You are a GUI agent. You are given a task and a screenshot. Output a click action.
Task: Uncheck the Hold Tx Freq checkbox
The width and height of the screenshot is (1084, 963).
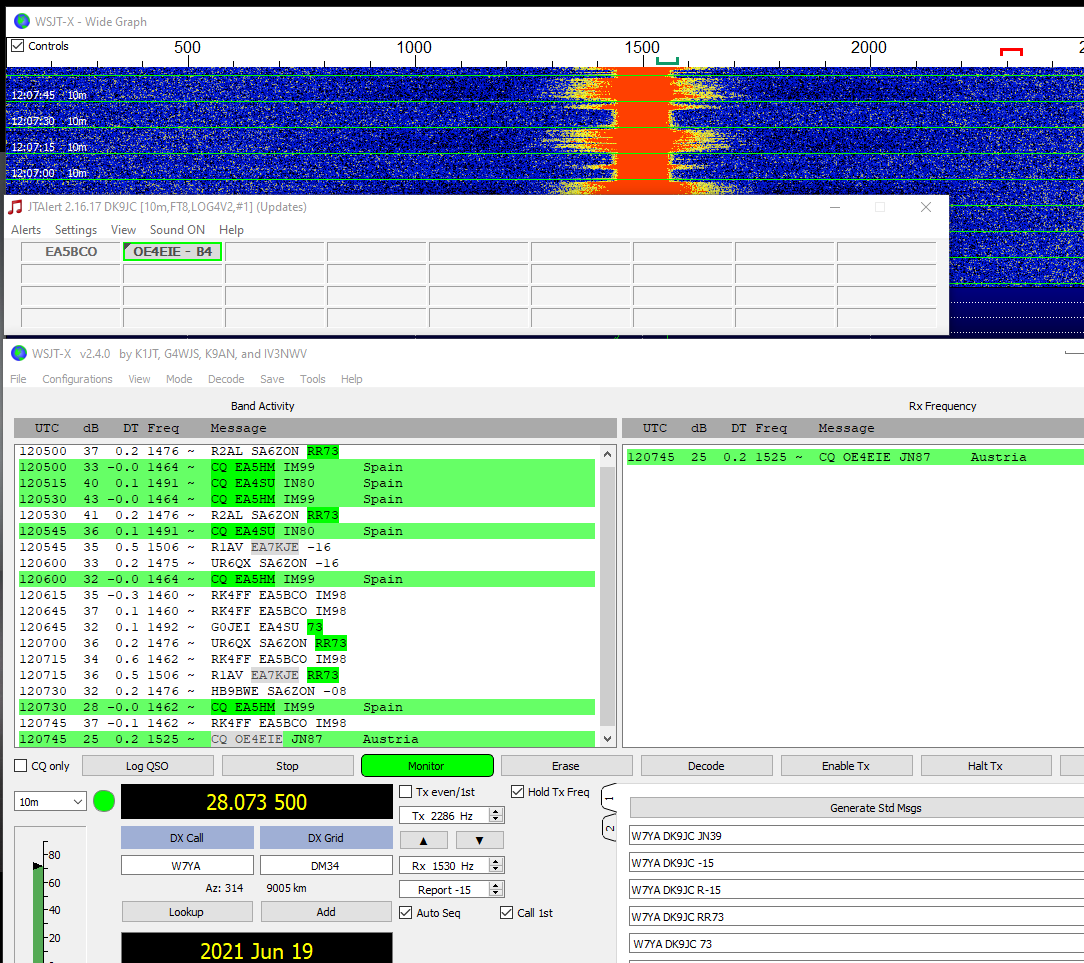click(517, 792)
